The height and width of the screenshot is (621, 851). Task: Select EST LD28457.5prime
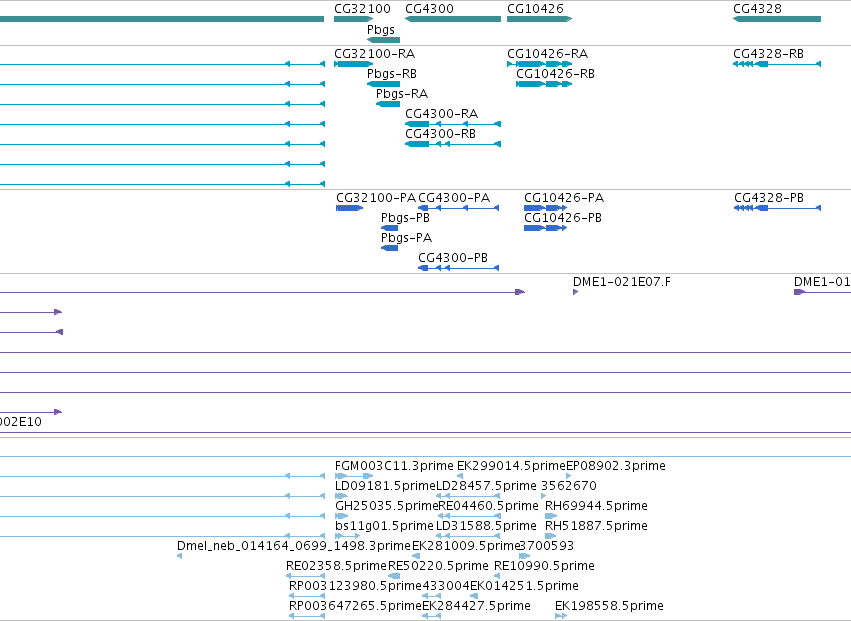pos(486,486)
